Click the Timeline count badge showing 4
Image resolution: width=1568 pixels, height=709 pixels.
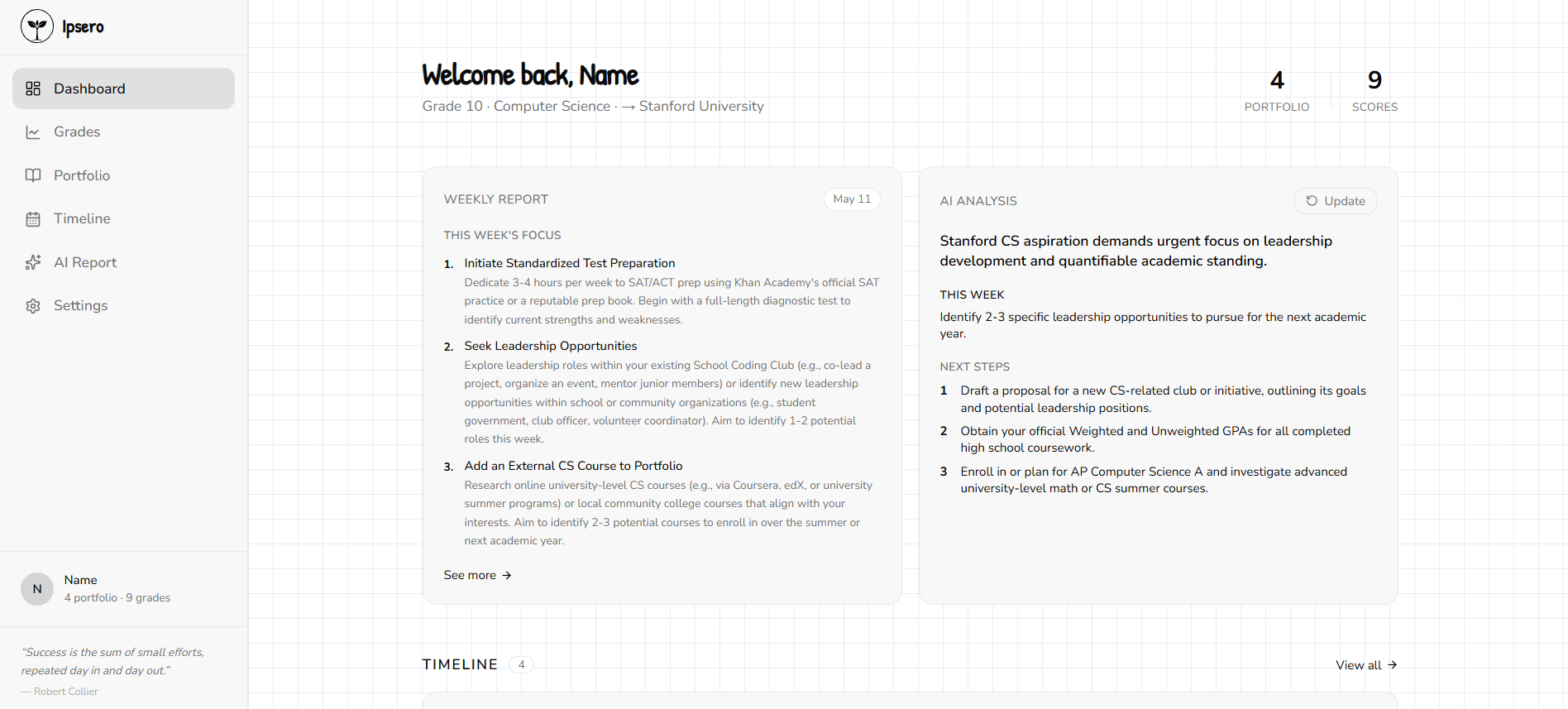(521, 664)
